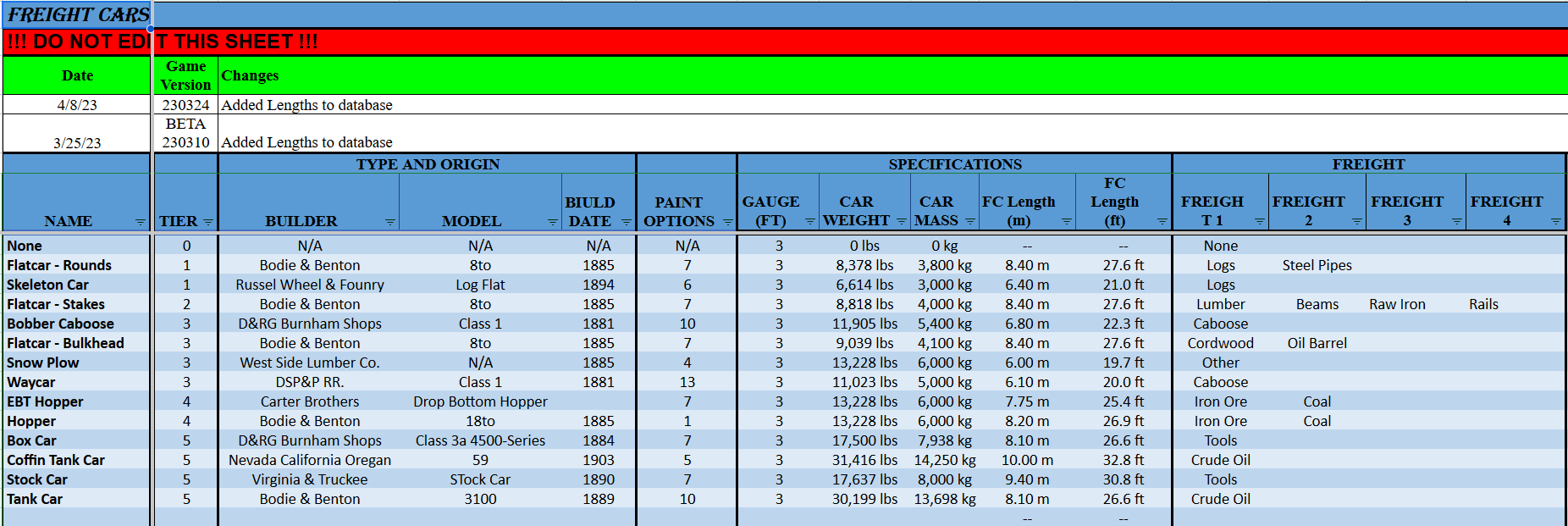Select the Cordwood freight cell

[1221, 343]
